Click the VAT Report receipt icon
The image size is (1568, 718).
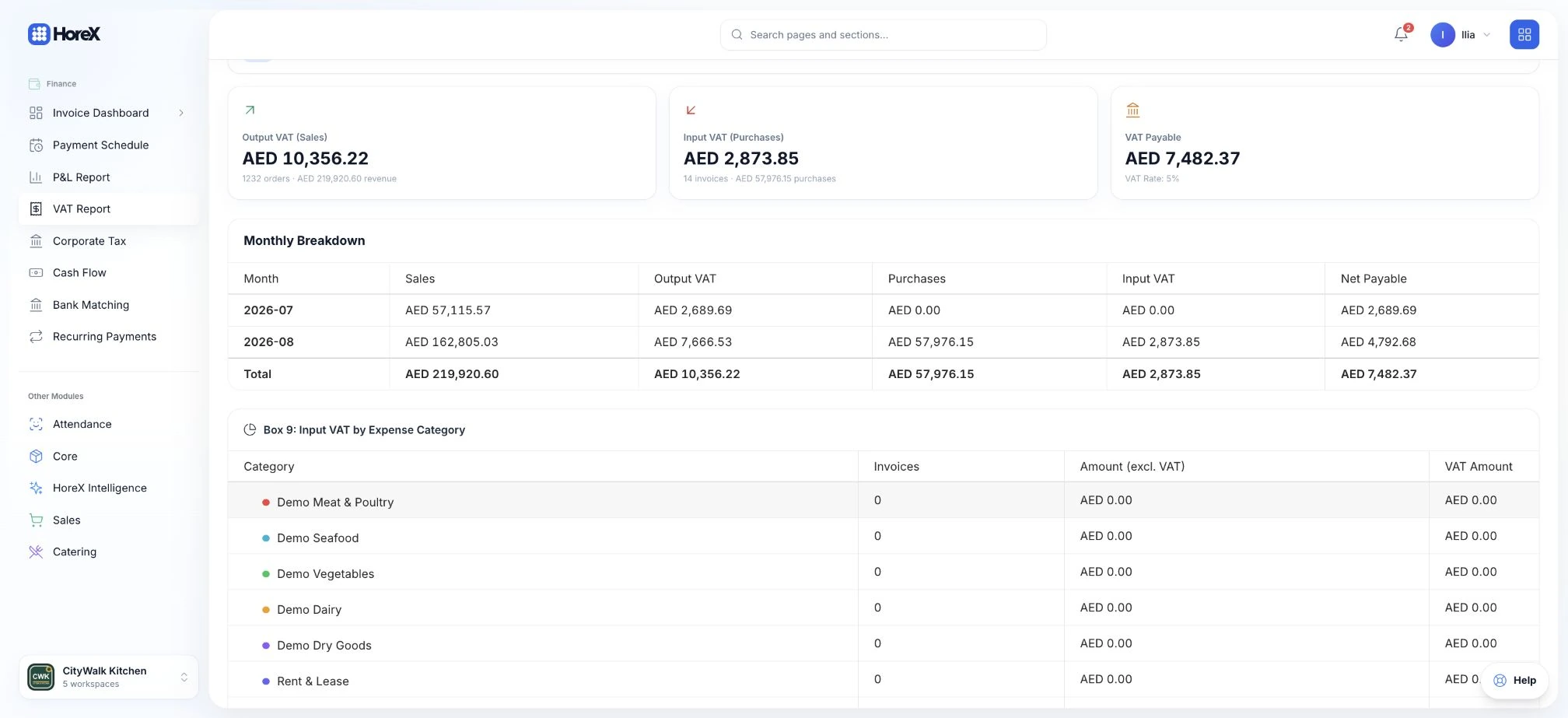pos(36,209)
